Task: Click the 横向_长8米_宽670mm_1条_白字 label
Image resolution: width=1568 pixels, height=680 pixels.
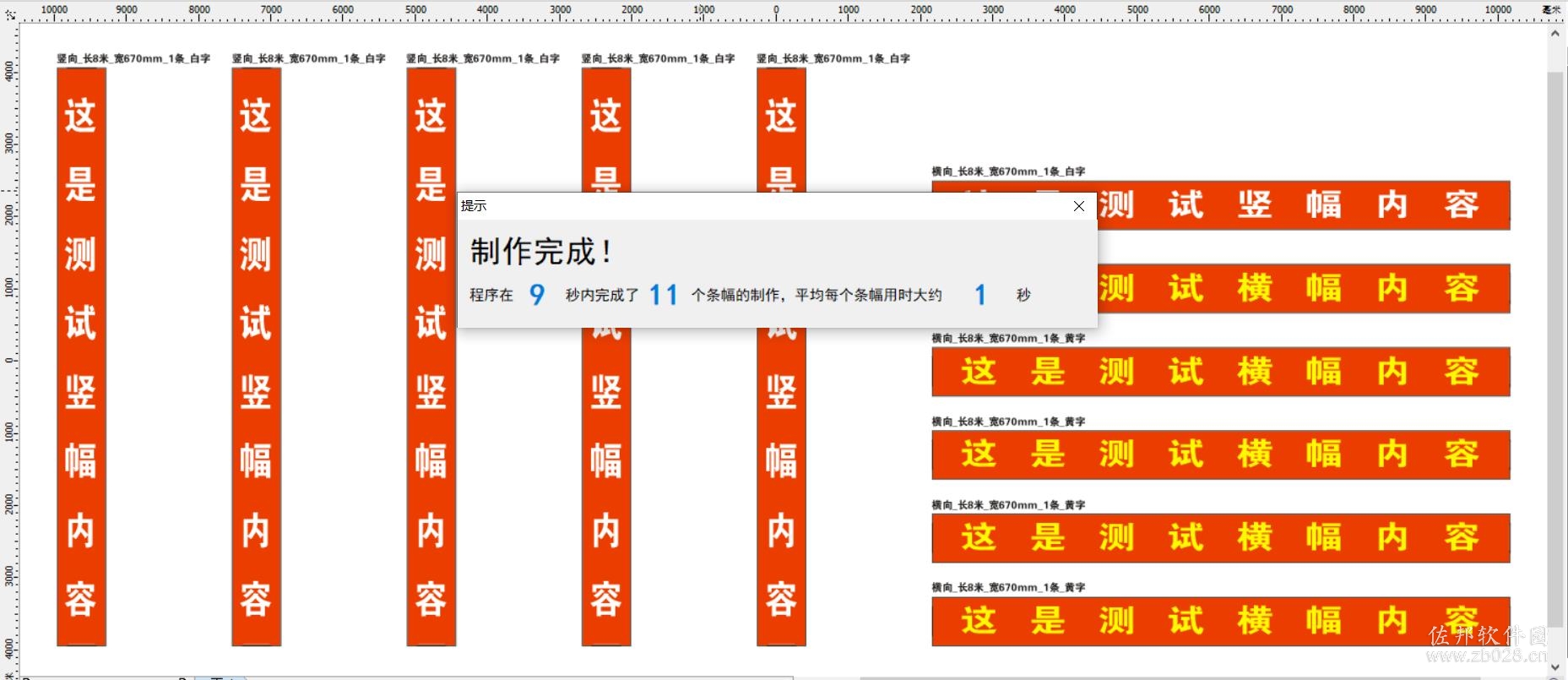Action: tap(1008, 171)
